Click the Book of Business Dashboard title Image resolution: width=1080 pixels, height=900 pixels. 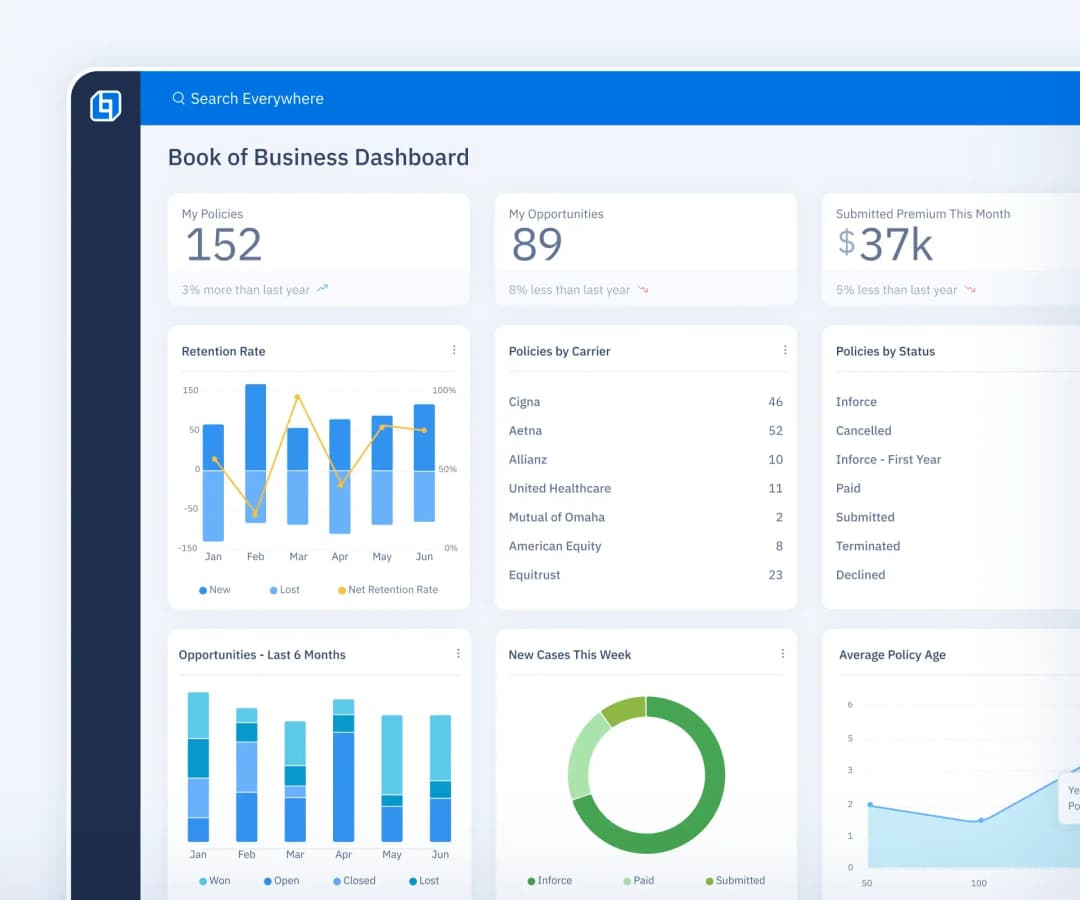pyautogui.click(x=318, y=157)
